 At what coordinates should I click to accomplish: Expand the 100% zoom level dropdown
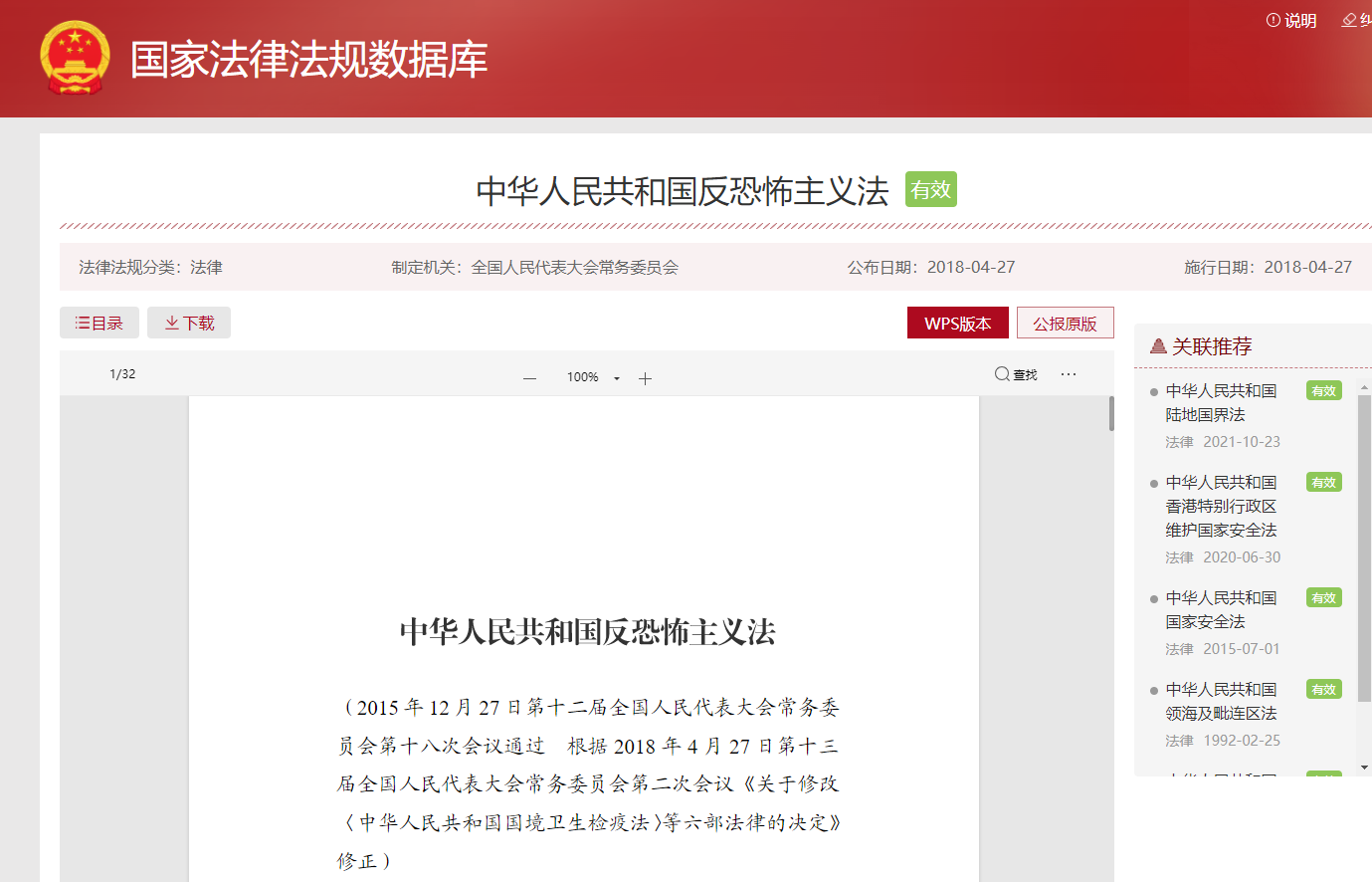[x=617, y=378]
